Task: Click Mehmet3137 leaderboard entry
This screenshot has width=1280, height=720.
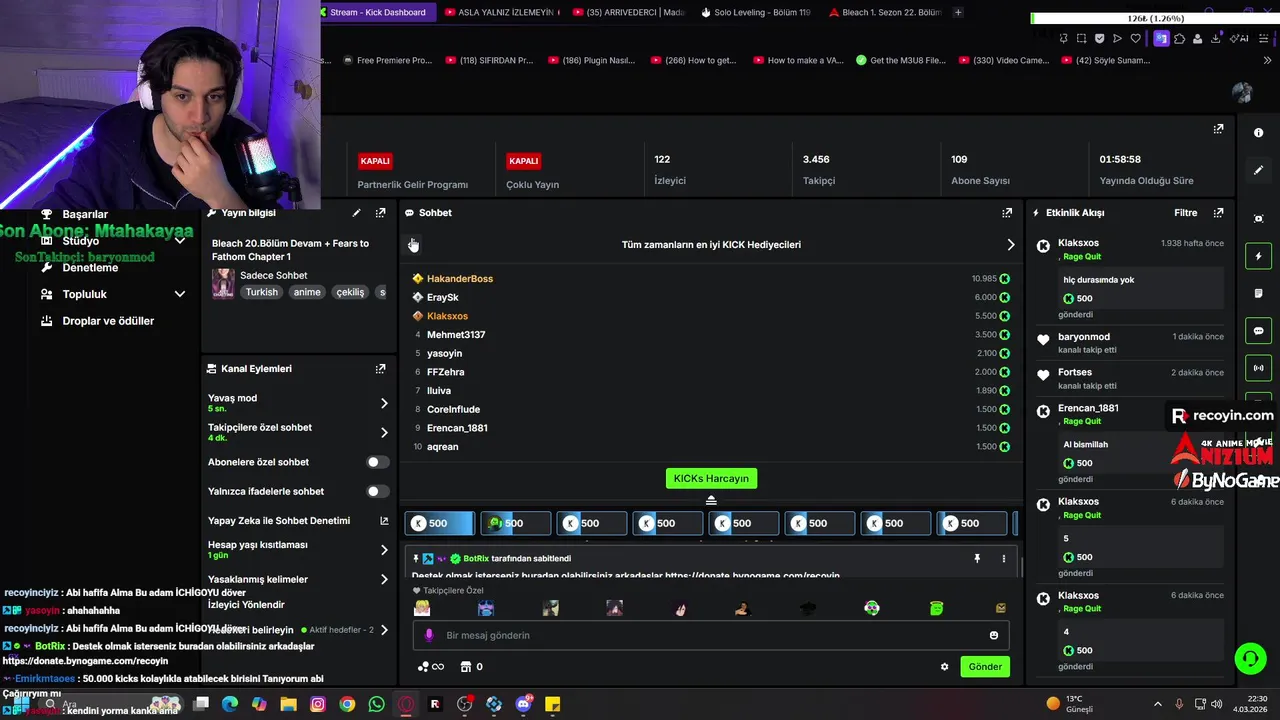Action: (x=456, y=335)
